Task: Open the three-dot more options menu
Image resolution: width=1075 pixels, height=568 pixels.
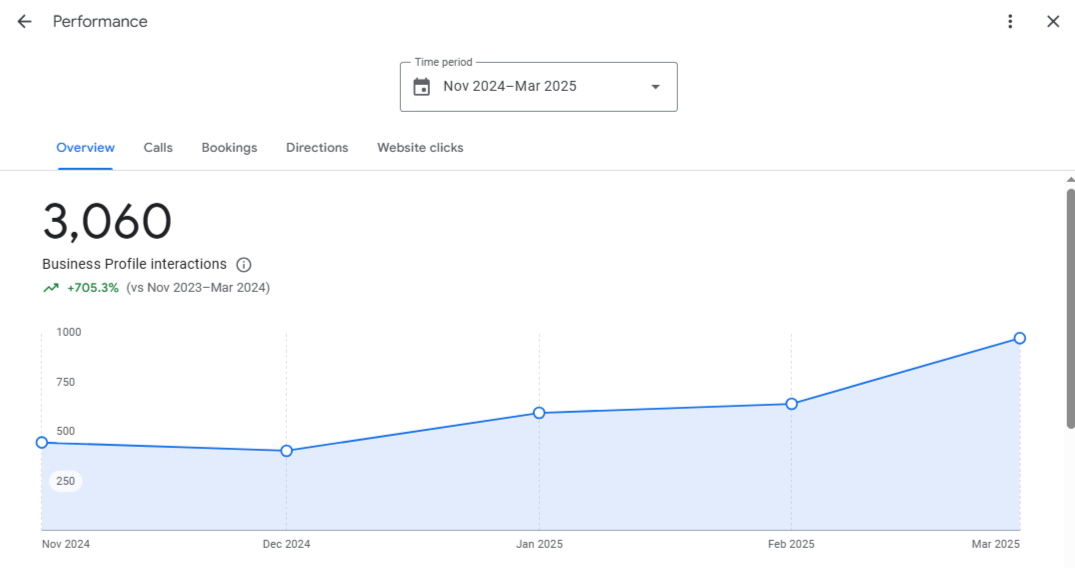Action: [x=1010, y=21]
